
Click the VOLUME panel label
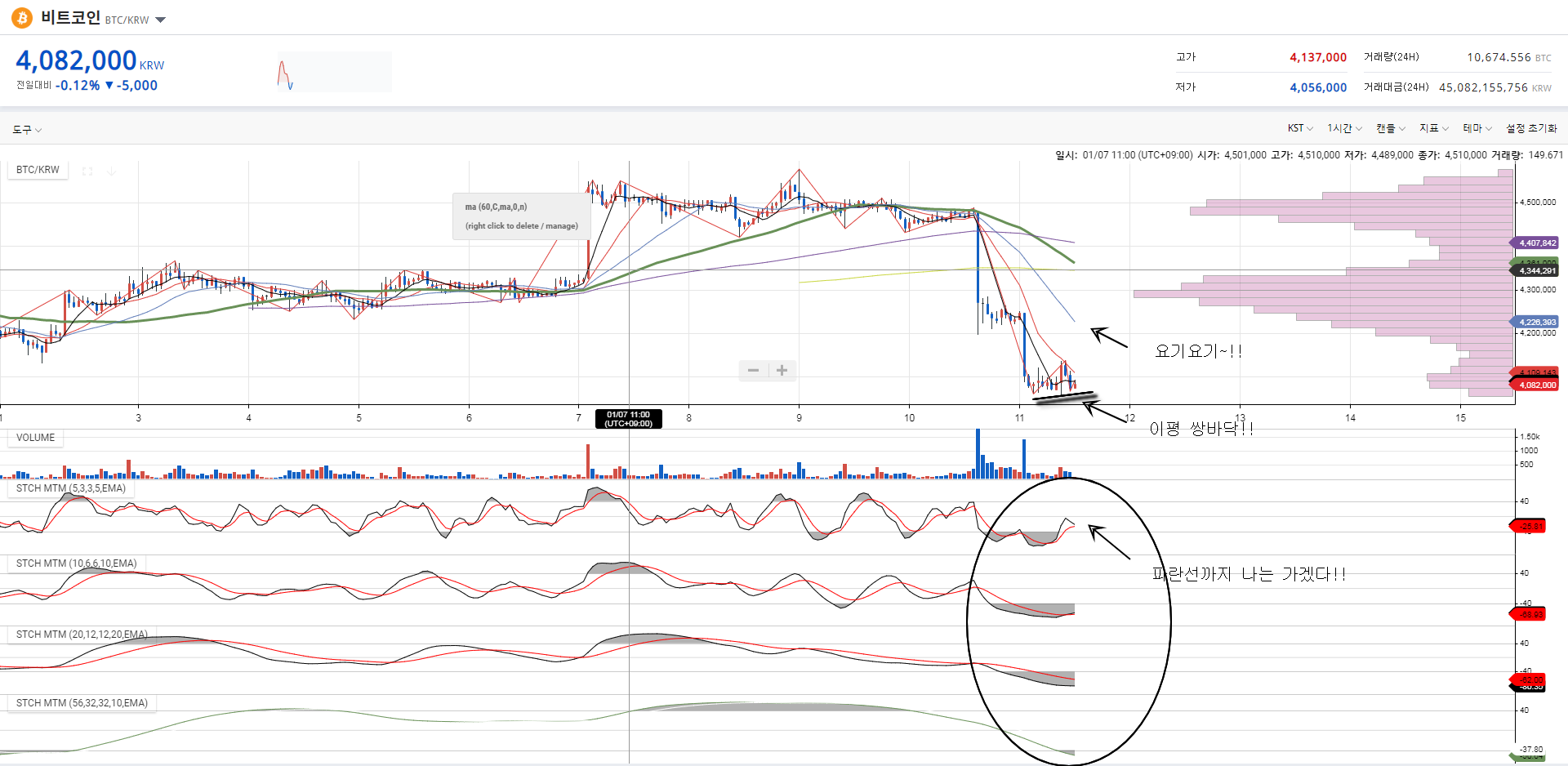pos(36,438)
